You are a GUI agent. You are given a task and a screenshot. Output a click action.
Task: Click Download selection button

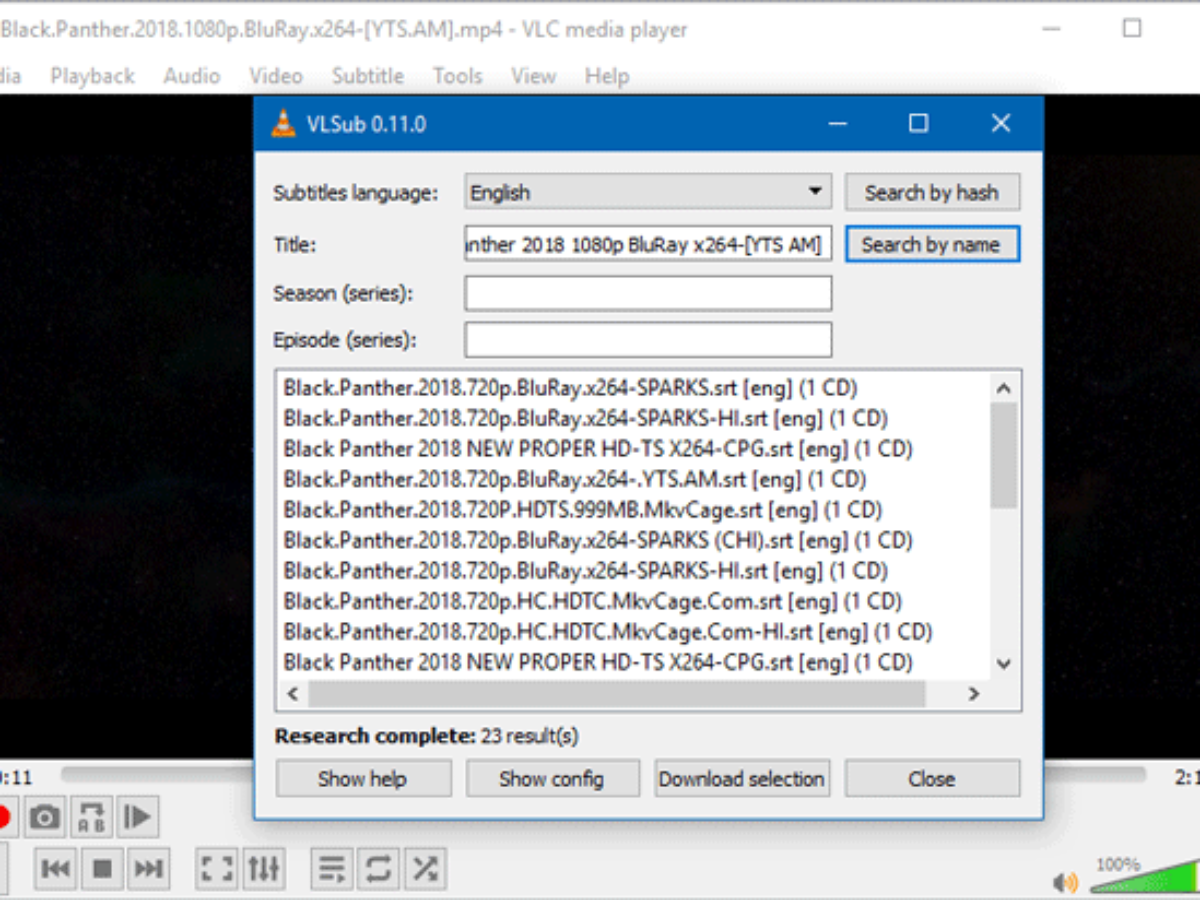742,779
